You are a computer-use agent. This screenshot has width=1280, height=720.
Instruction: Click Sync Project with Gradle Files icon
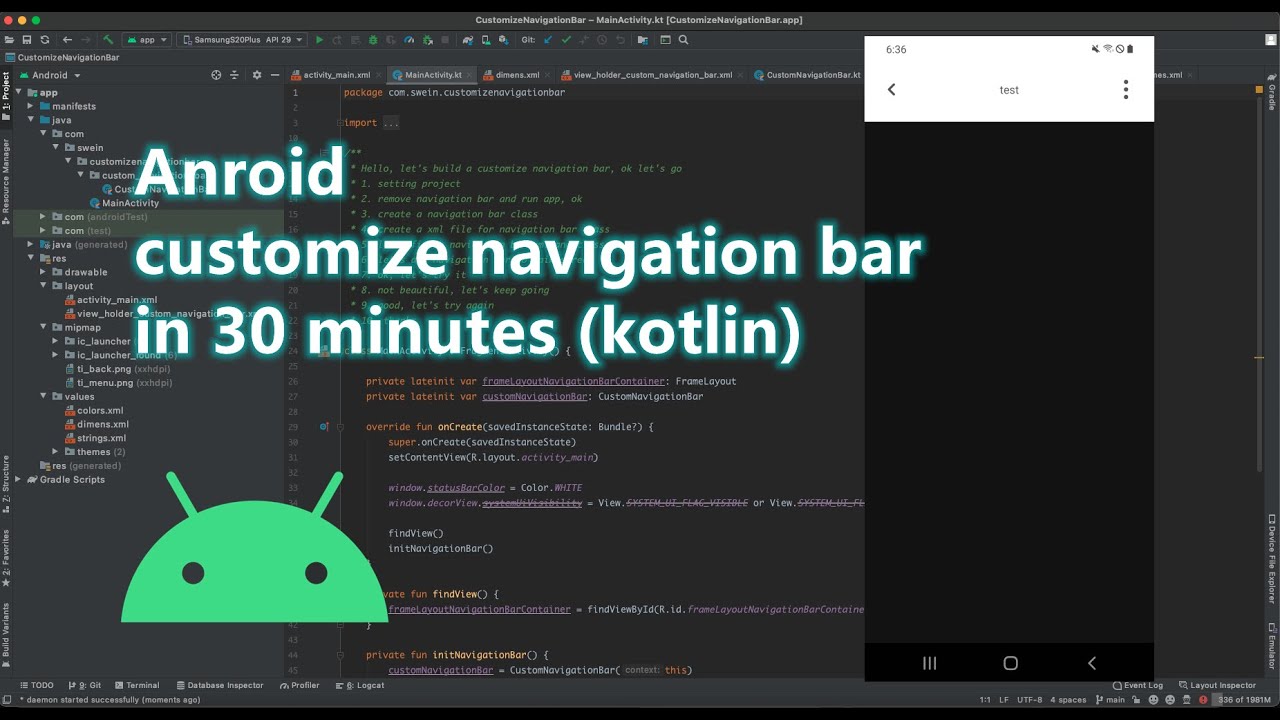[468, 40]
